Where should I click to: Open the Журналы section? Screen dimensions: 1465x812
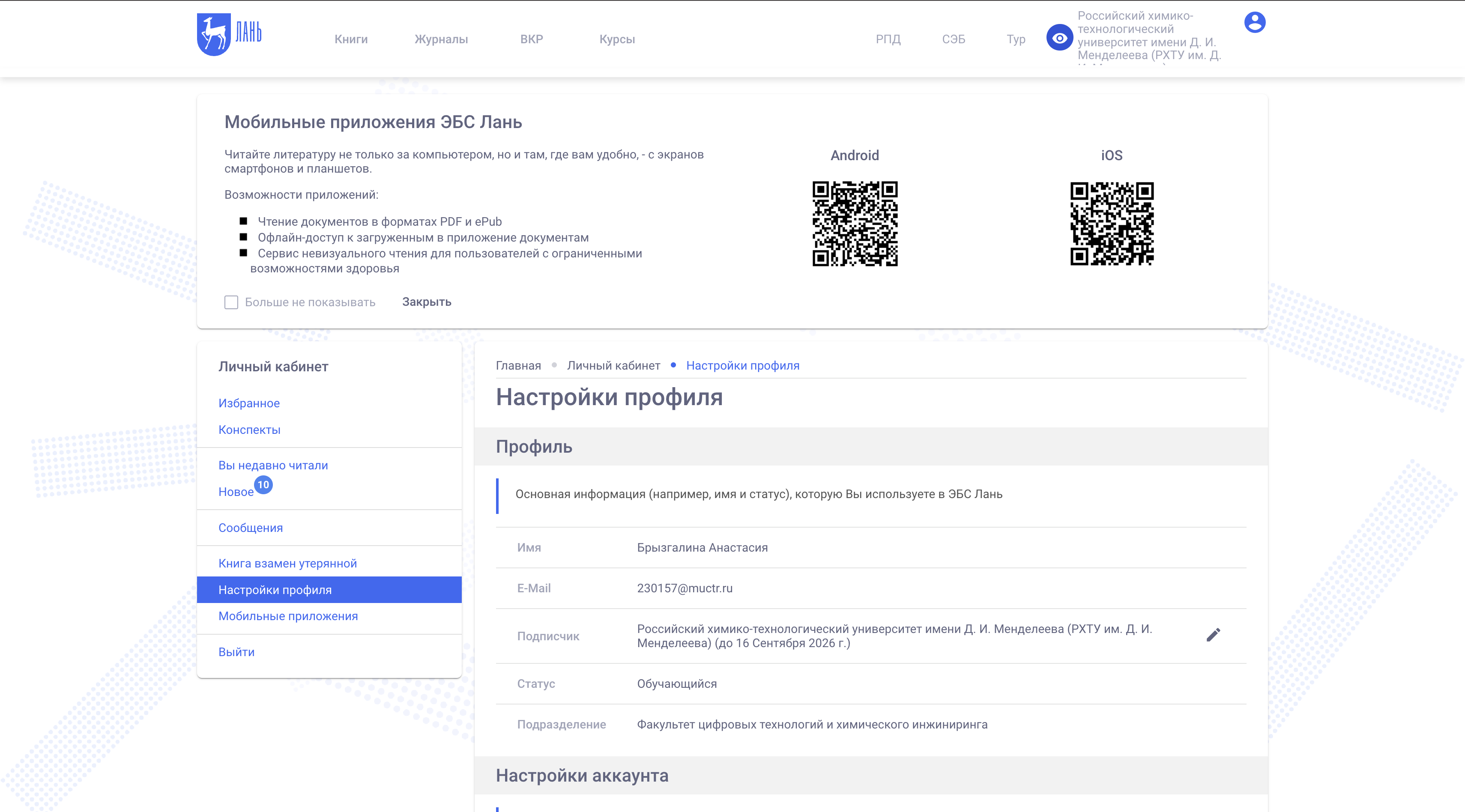[x=441, y=39]
